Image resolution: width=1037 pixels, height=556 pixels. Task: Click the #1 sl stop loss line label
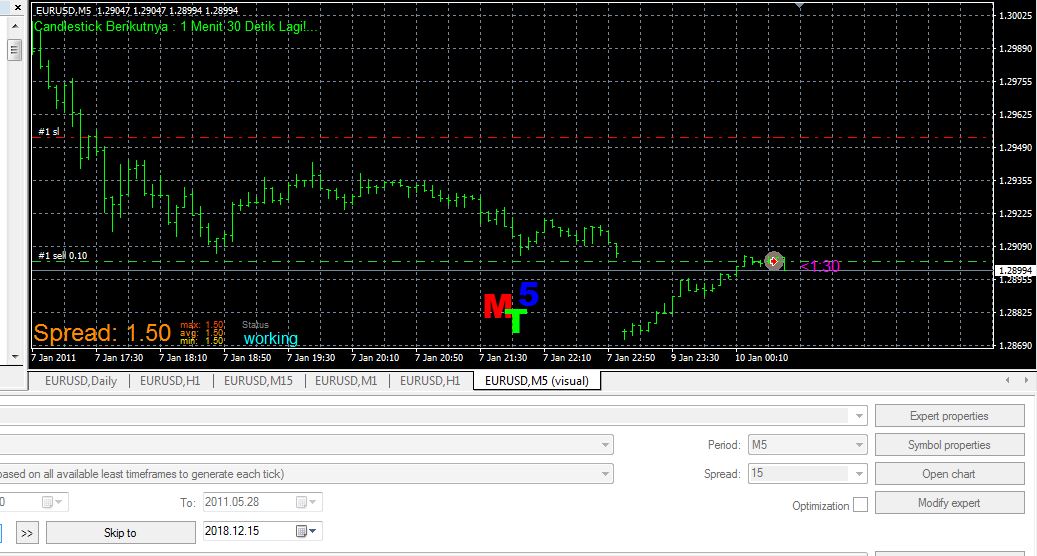49,132
